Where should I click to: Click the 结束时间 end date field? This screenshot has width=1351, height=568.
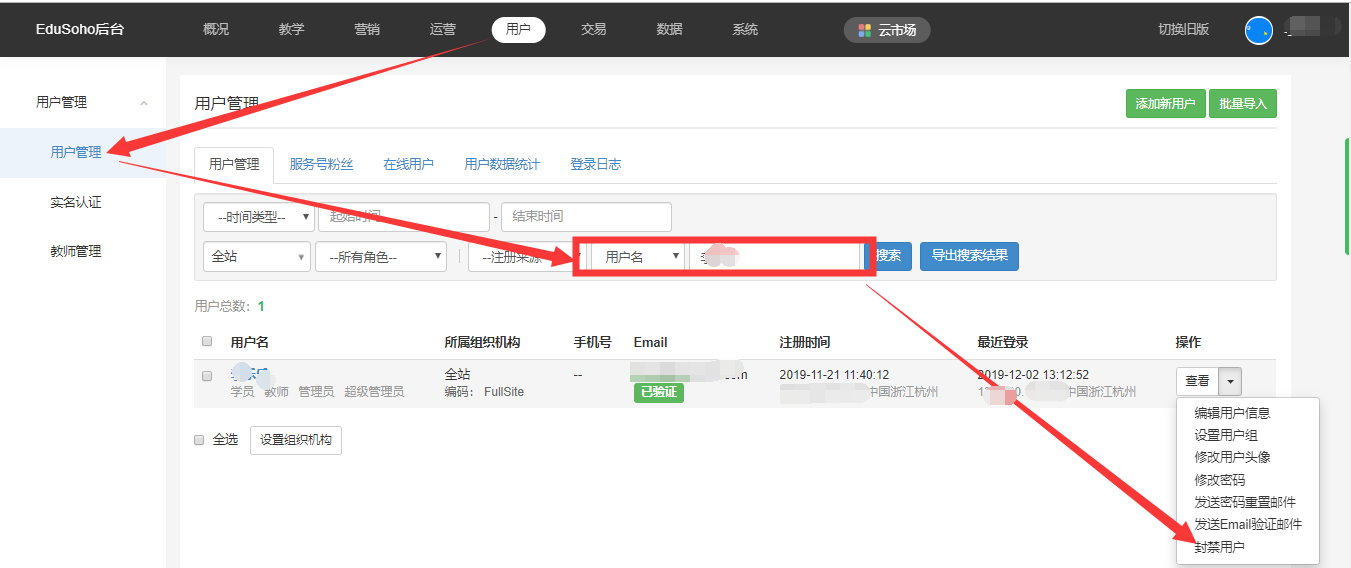[586, 217]
